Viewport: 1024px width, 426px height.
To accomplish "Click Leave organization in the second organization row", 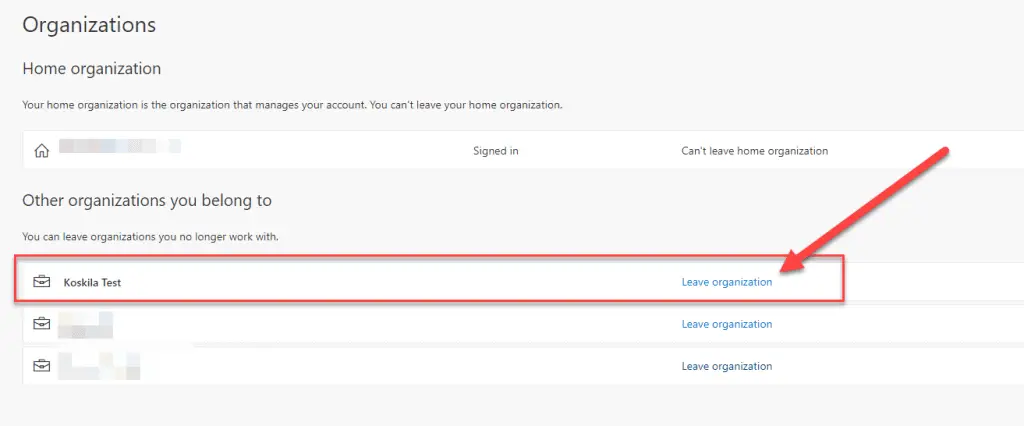I will pos(726,324).
